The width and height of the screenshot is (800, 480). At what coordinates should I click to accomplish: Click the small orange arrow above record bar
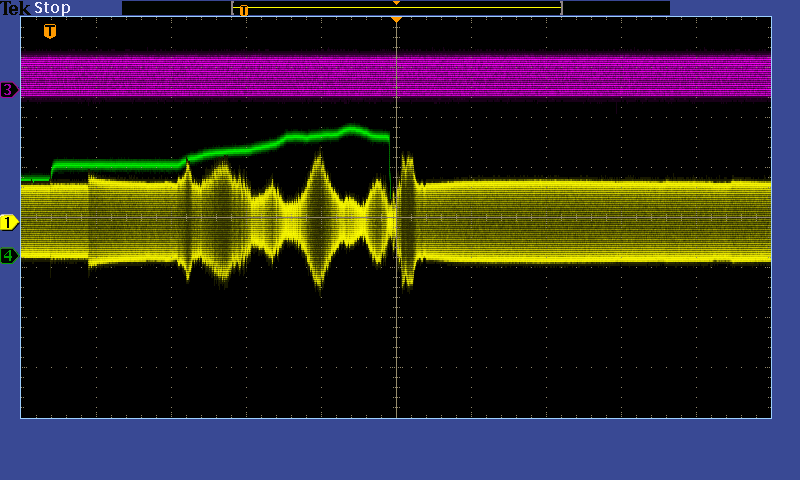(x=396, y=3)
